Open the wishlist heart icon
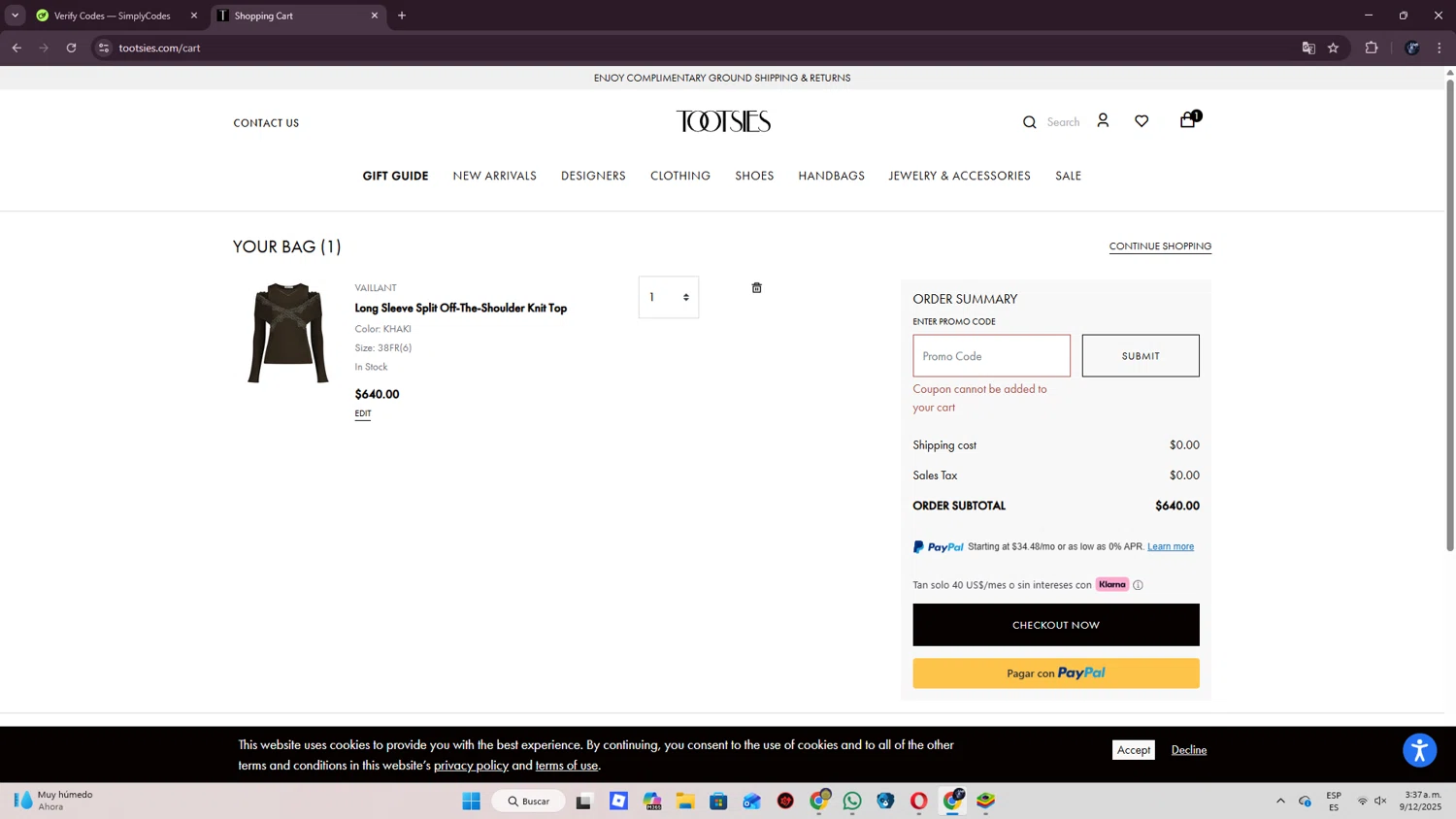The image size is (1456, 819). pos(1142,121)
